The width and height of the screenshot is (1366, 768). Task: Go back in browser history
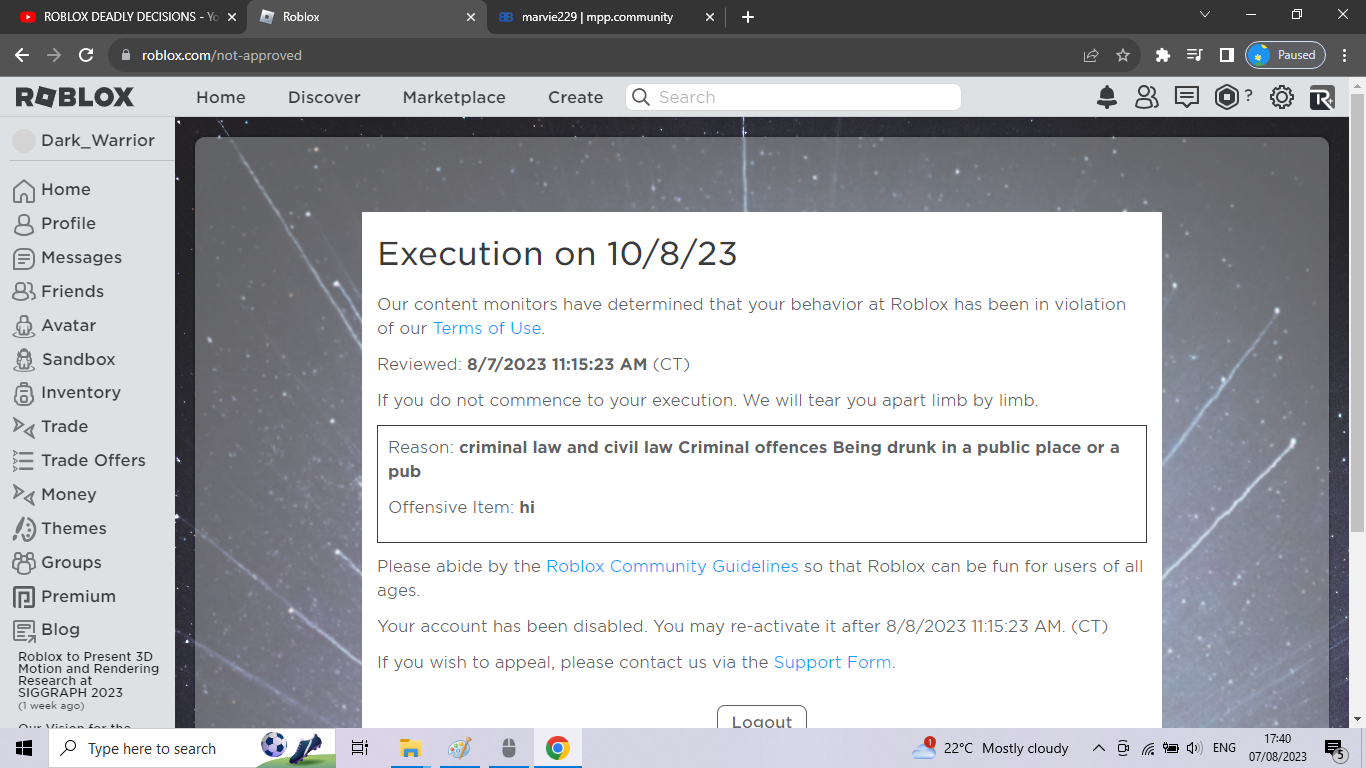(22, 55)
